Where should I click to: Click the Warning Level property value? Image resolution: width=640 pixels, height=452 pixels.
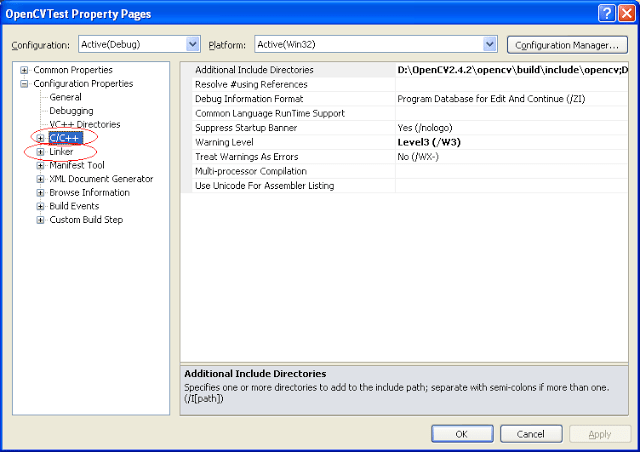(429, 142)
